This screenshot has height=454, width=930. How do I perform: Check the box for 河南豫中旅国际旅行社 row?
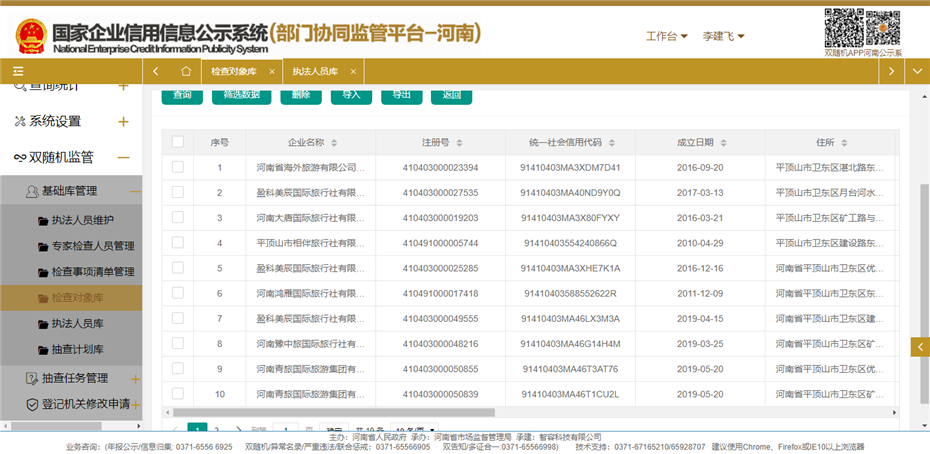[178, 343]
